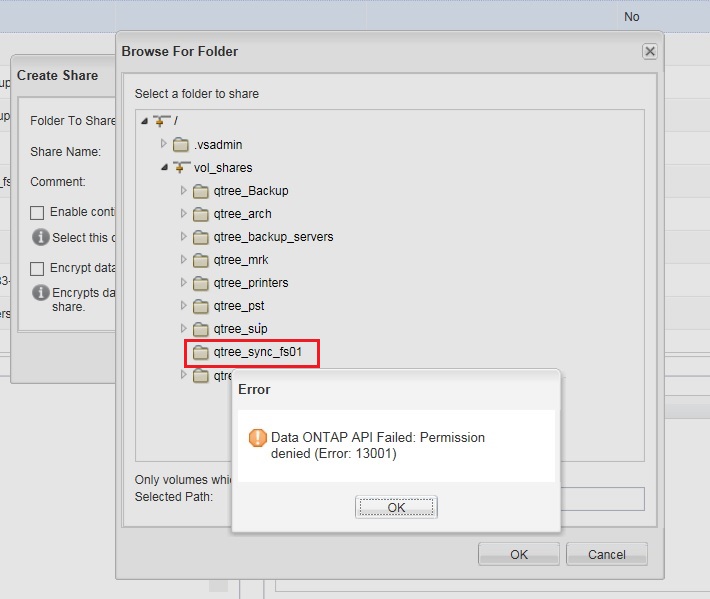The image size is (710, 599).
Task: Click the root volume icon
Action: (162, 121)
